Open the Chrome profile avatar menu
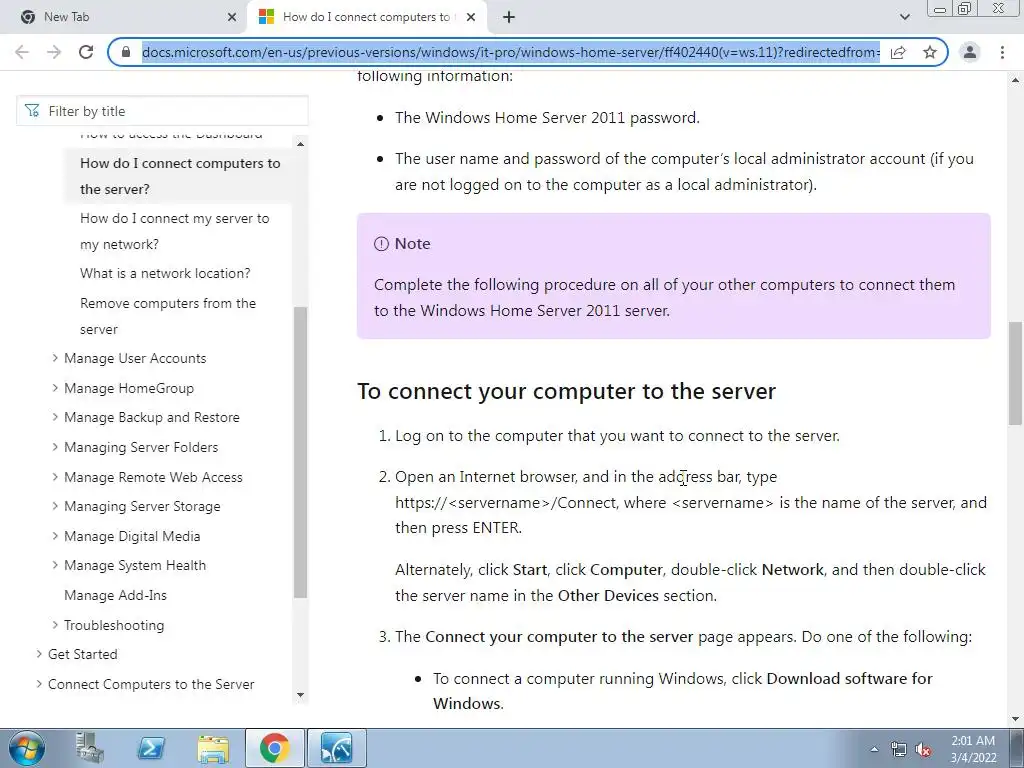1024x768 pixels. click(970, 52)
